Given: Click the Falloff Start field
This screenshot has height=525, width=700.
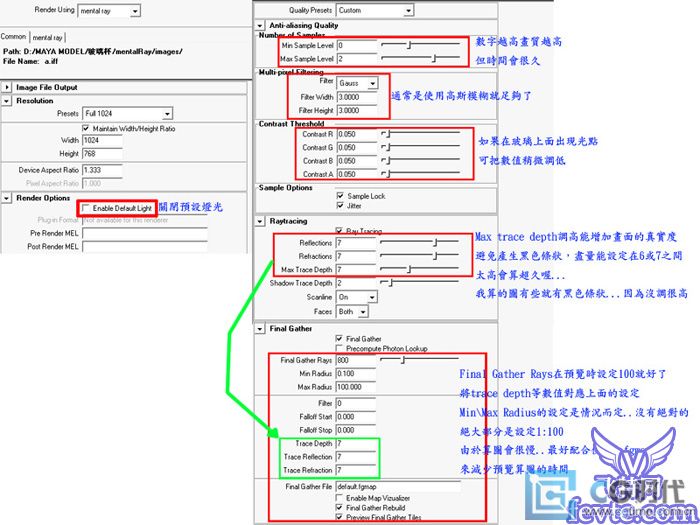Looking at the screenshot, I should pyautogui.click(x=356, y=417).
